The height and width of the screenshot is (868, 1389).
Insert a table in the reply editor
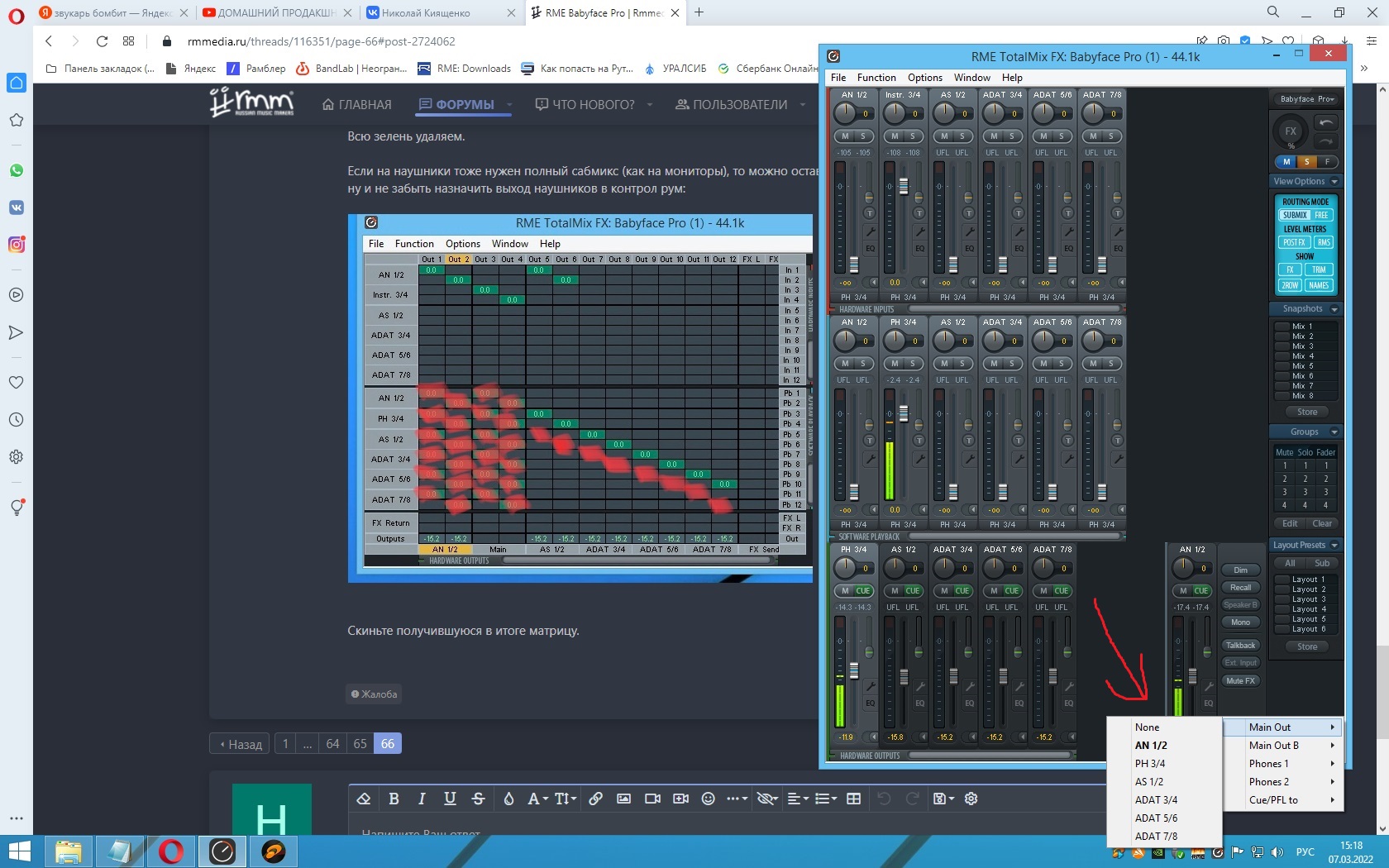854,799
